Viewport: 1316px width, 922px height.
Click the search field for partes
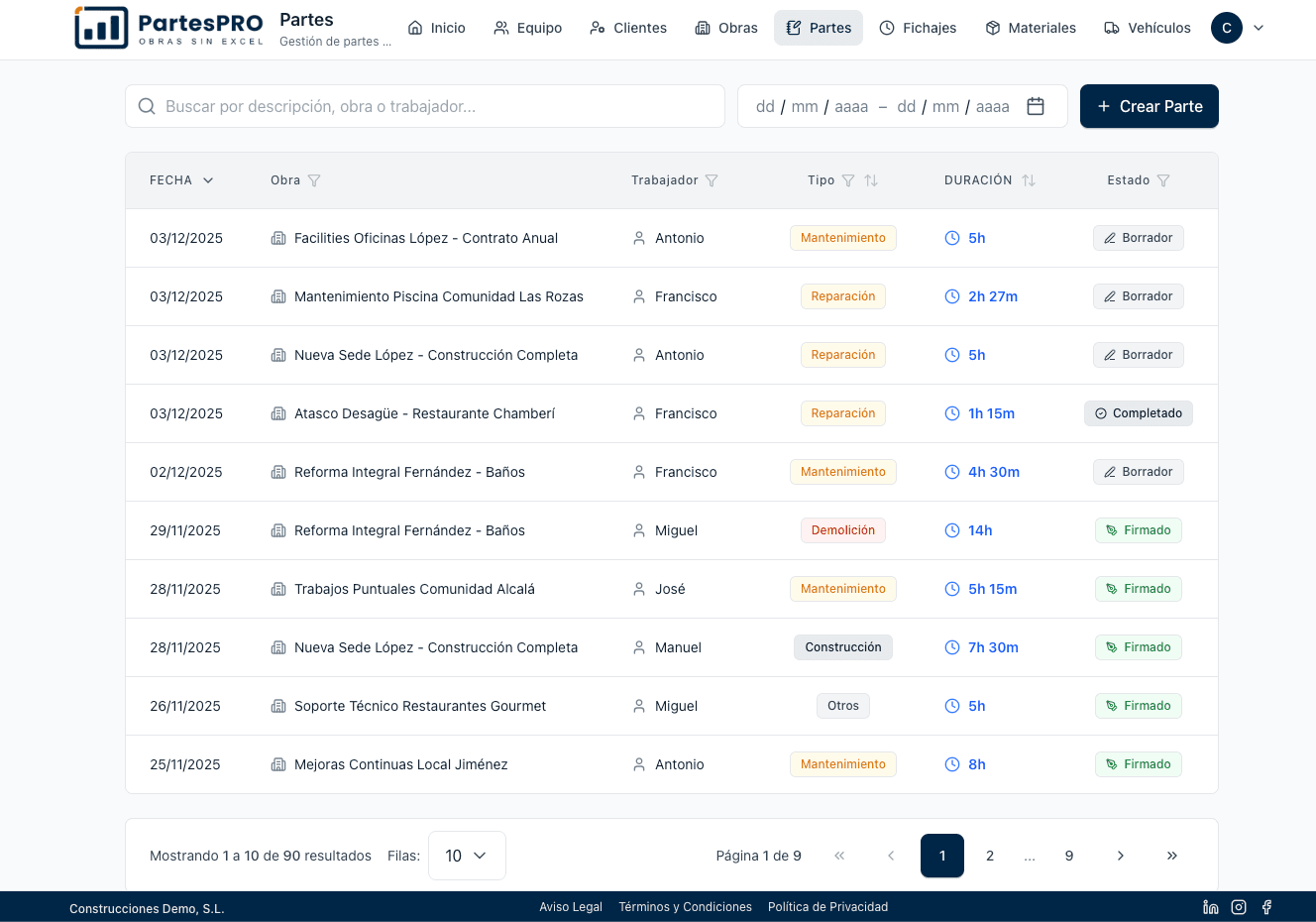tap(426, 106)
